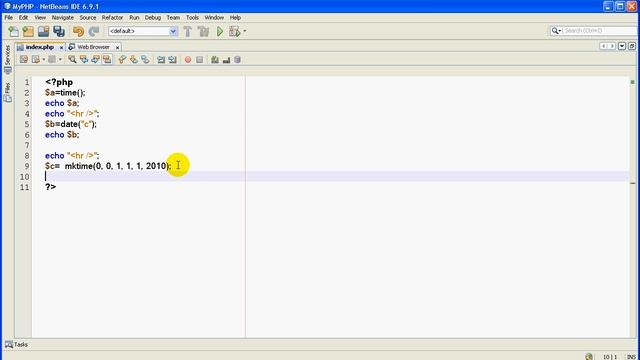
Task: Click the Open Project toolbar icon
Action: pyautogui.click(x=43, y=31)
